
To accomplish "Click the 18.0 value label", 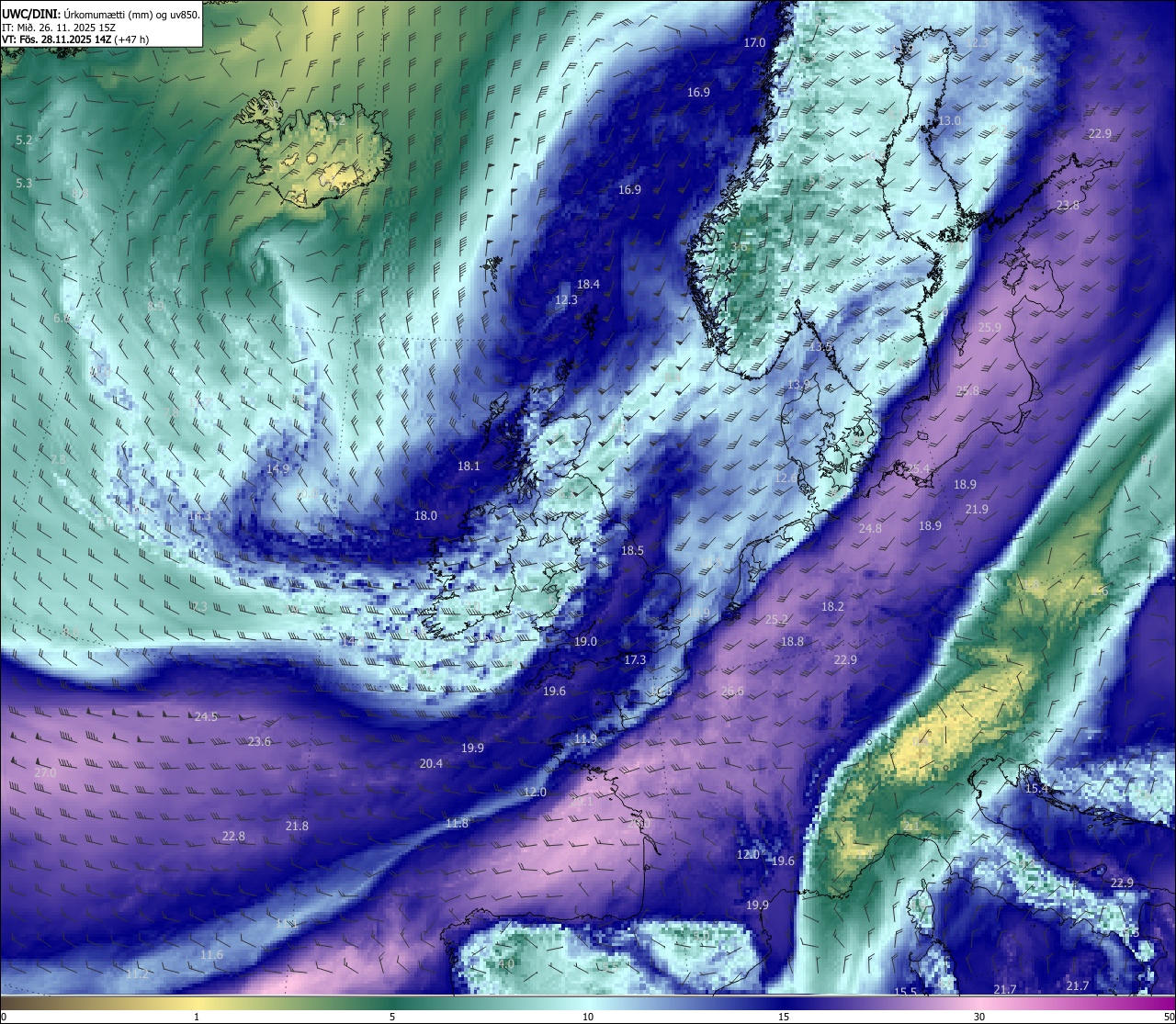I will 425,515.
